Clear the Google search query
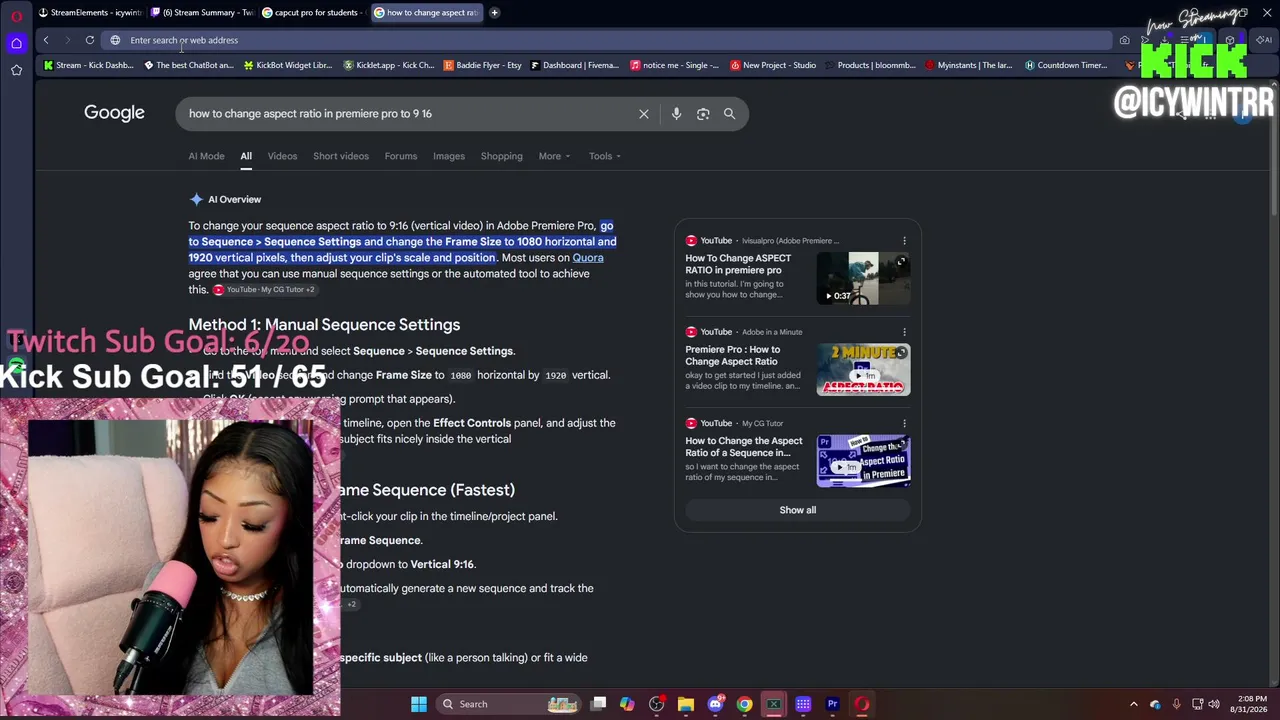1280x720 pixels. point(644,114)
